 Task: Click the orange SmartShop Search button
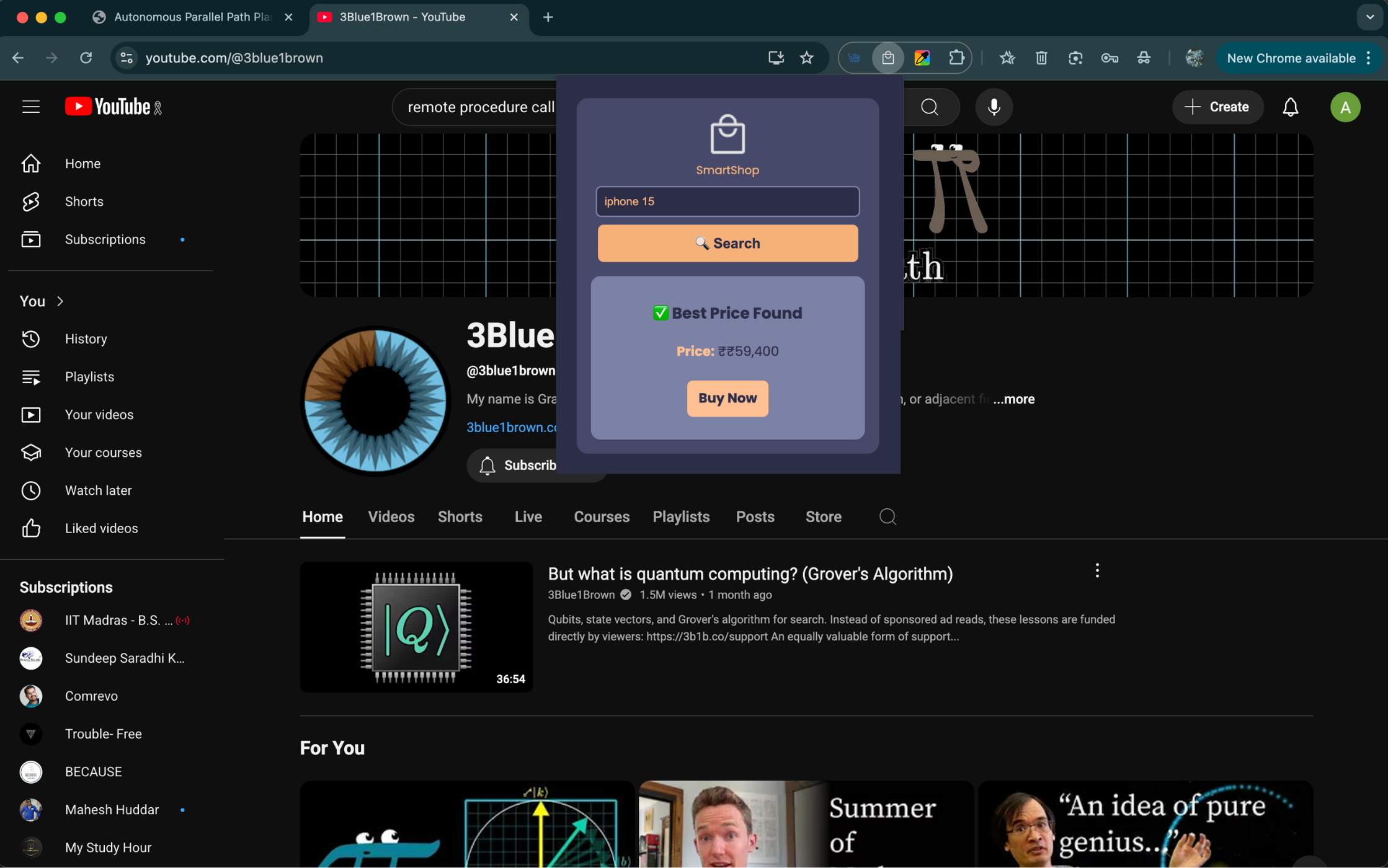(727, 243)
